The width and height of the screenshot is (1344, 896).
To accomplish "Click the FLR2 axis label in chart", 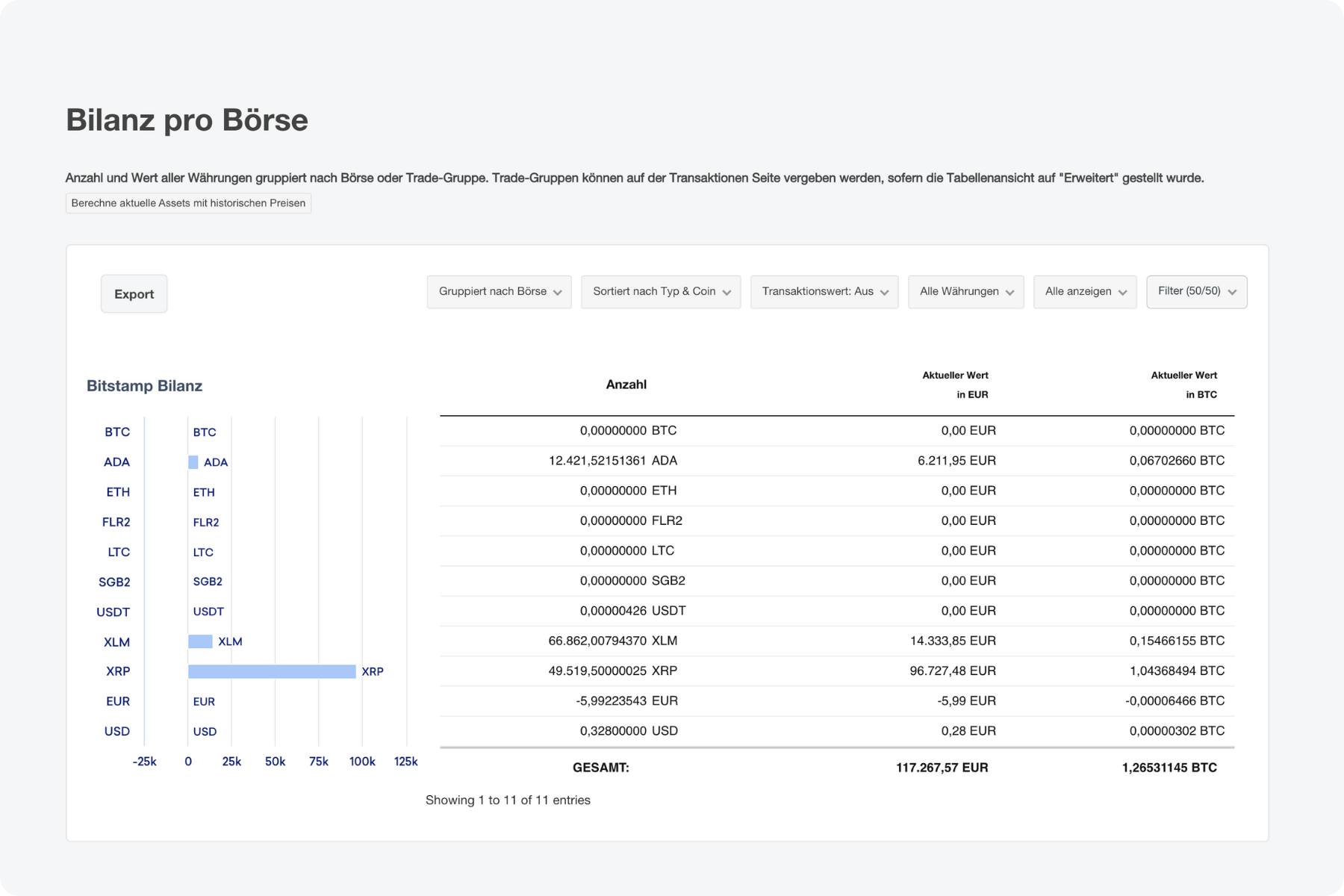I will point(116,522).
